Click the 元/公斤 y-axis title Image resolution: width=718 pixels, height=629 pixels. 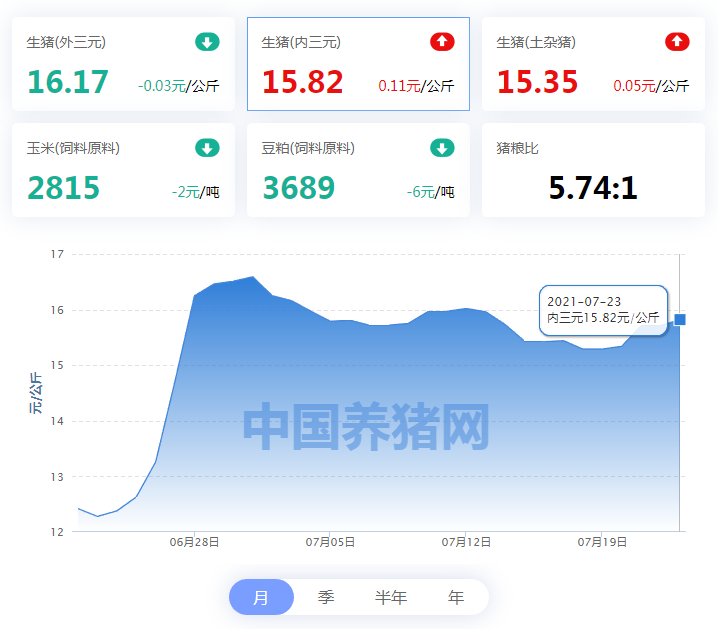36,393
